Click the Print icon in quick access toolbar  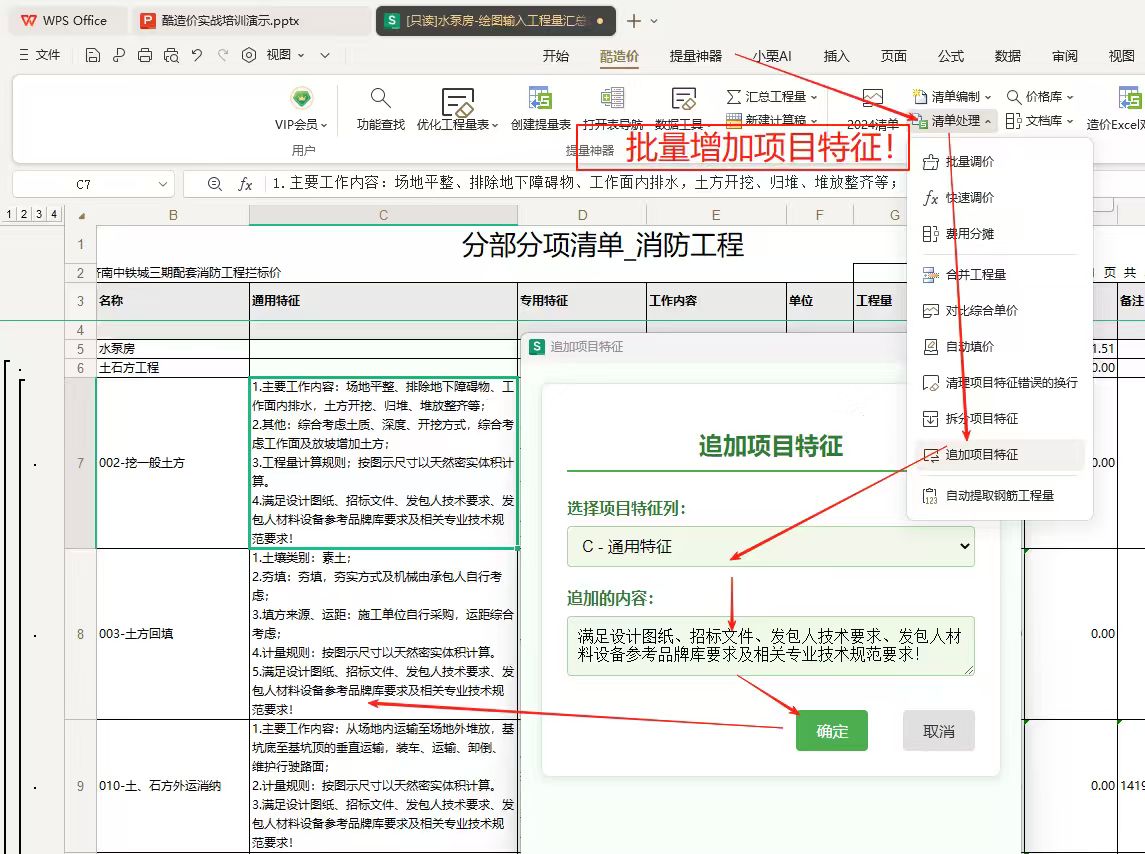[145, 56]
